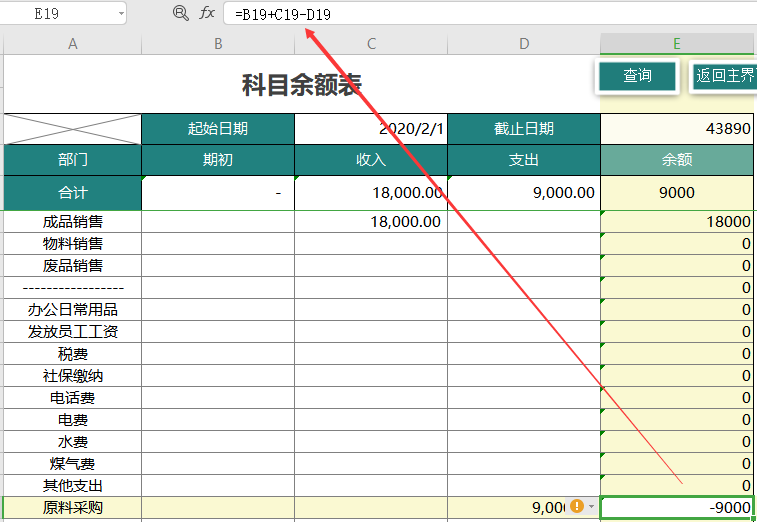Click the 余额 column header cell
757x522 pixels.
(677, 160)
